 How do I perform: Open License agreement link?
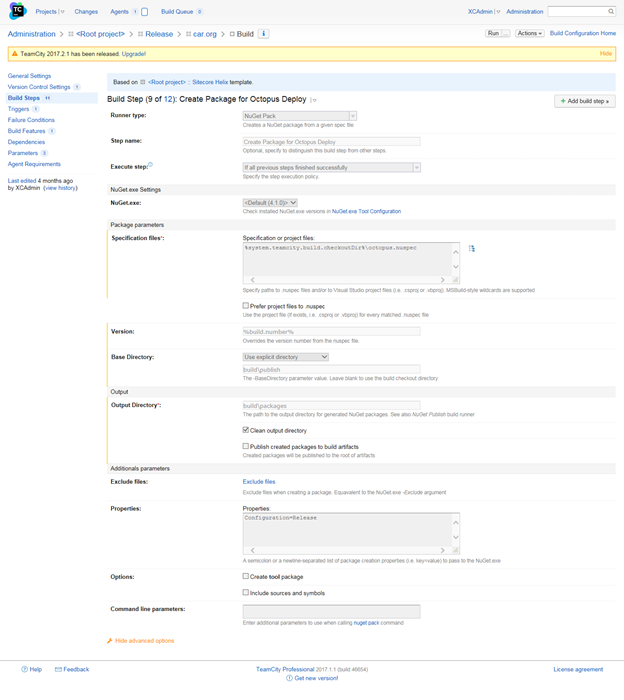point(578,669)
